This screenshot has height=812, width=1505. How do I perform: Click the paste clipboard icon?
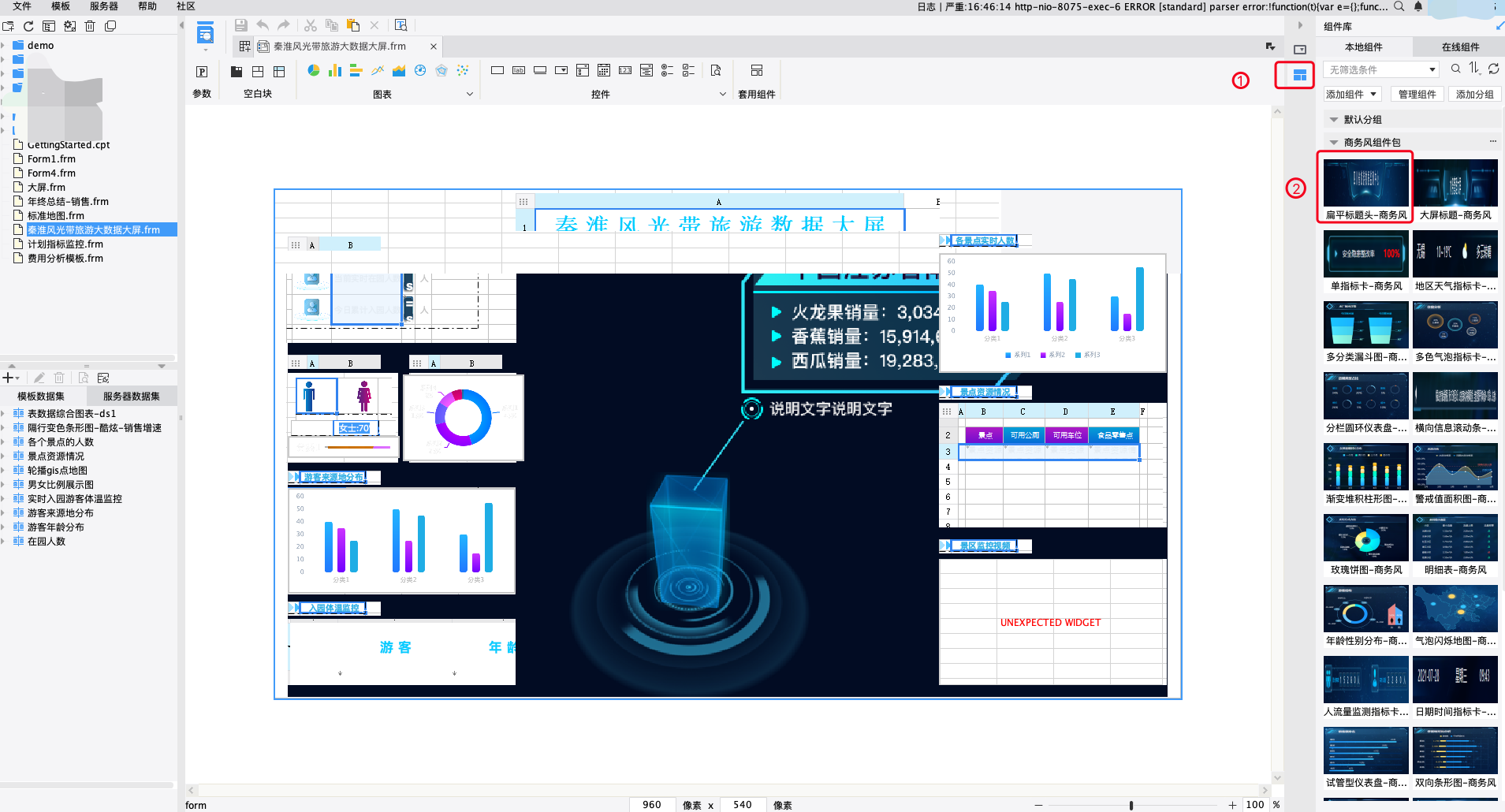[353, 25]
